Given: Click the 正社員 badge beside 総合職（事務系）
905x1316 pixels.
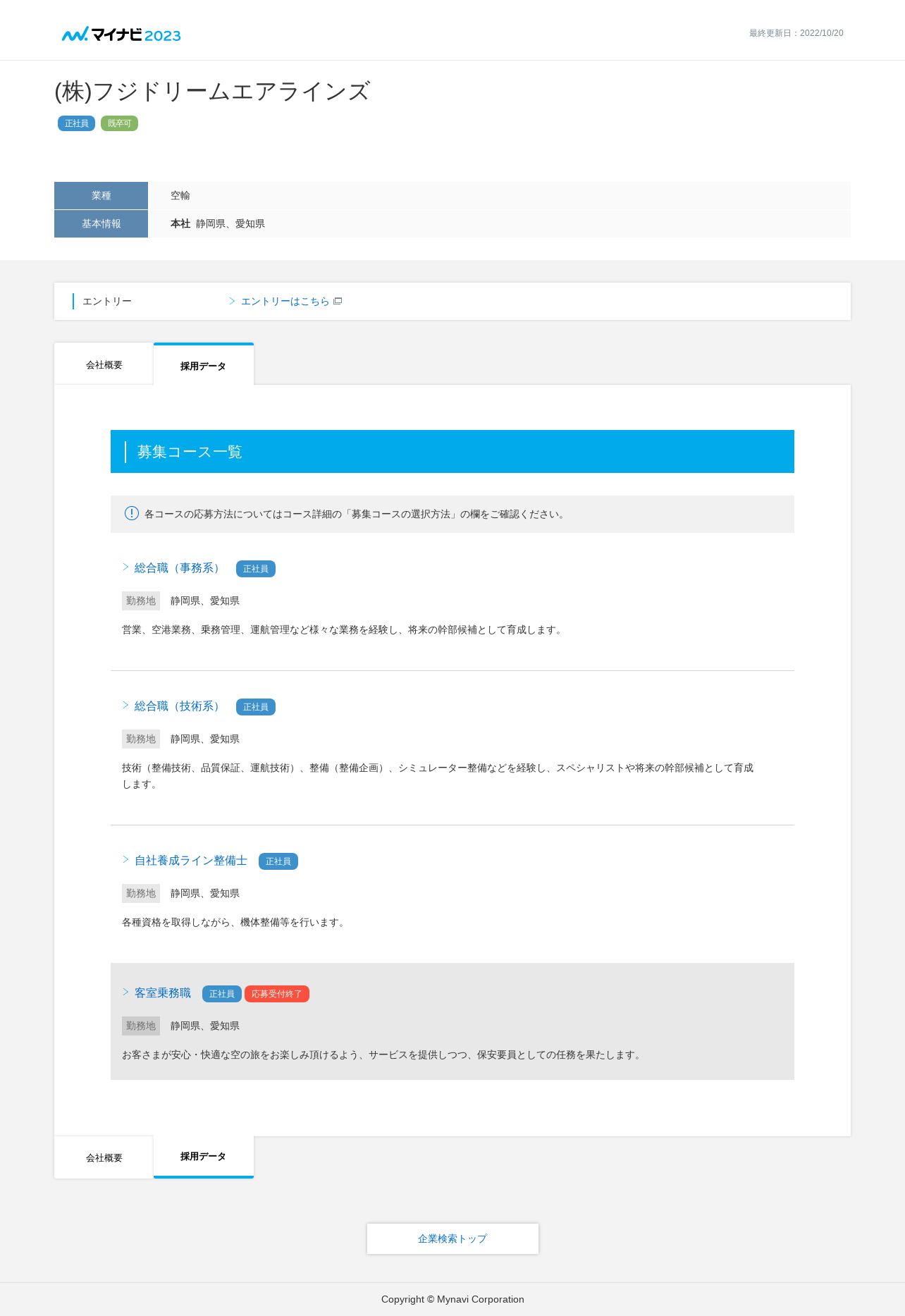Looking at the screenshot, I should pos(256,569).
